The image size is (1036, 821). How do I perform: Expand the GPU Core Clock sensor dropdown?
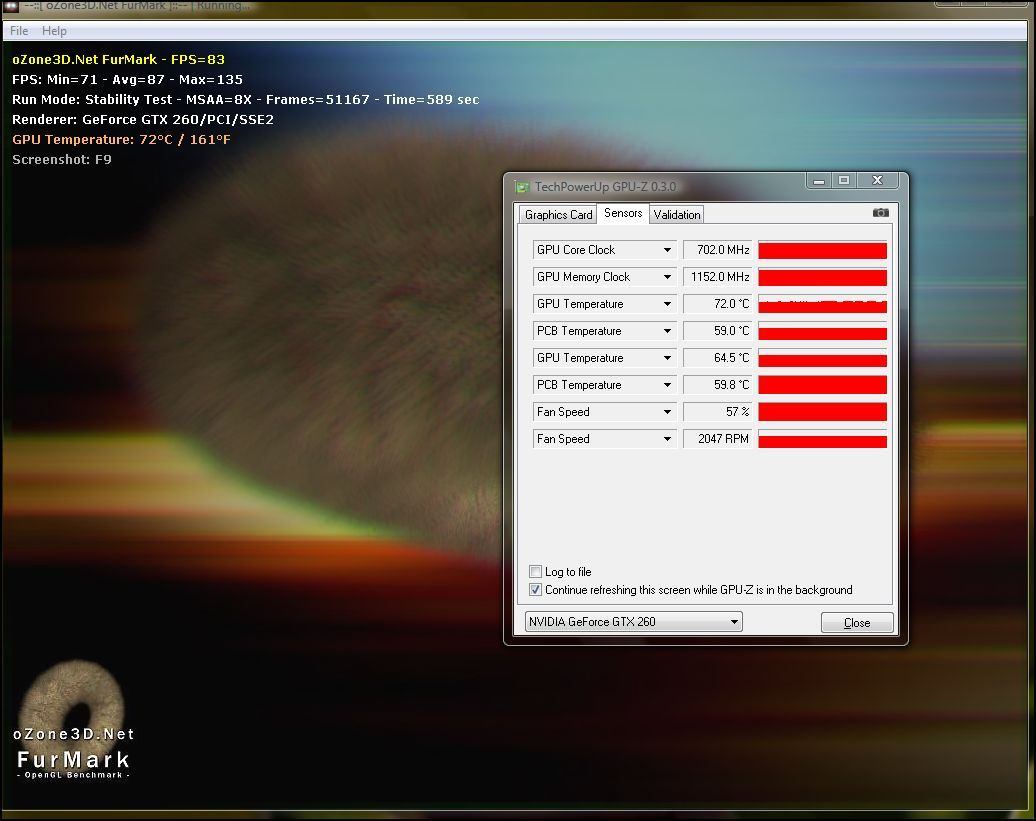(667, 250)
